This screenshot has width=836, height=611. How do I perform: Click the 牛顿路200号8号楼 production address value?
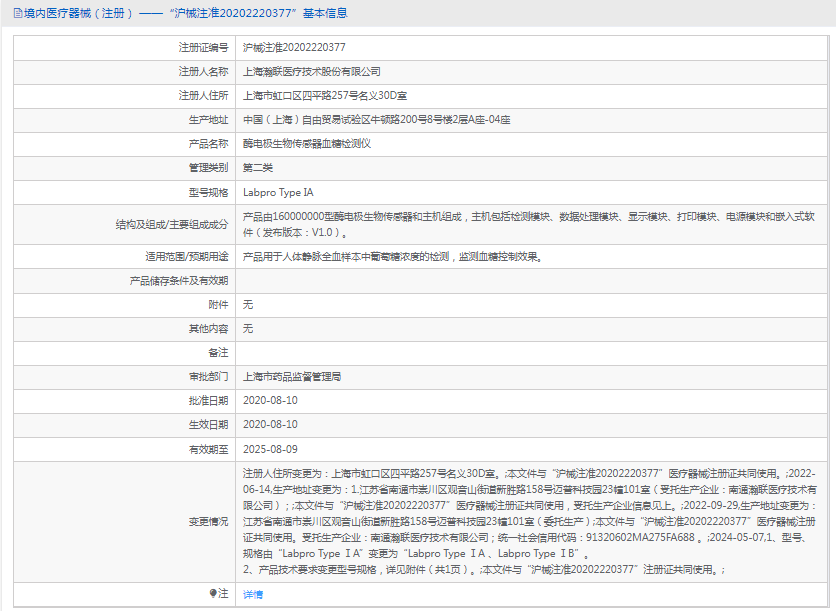(376, 119)
